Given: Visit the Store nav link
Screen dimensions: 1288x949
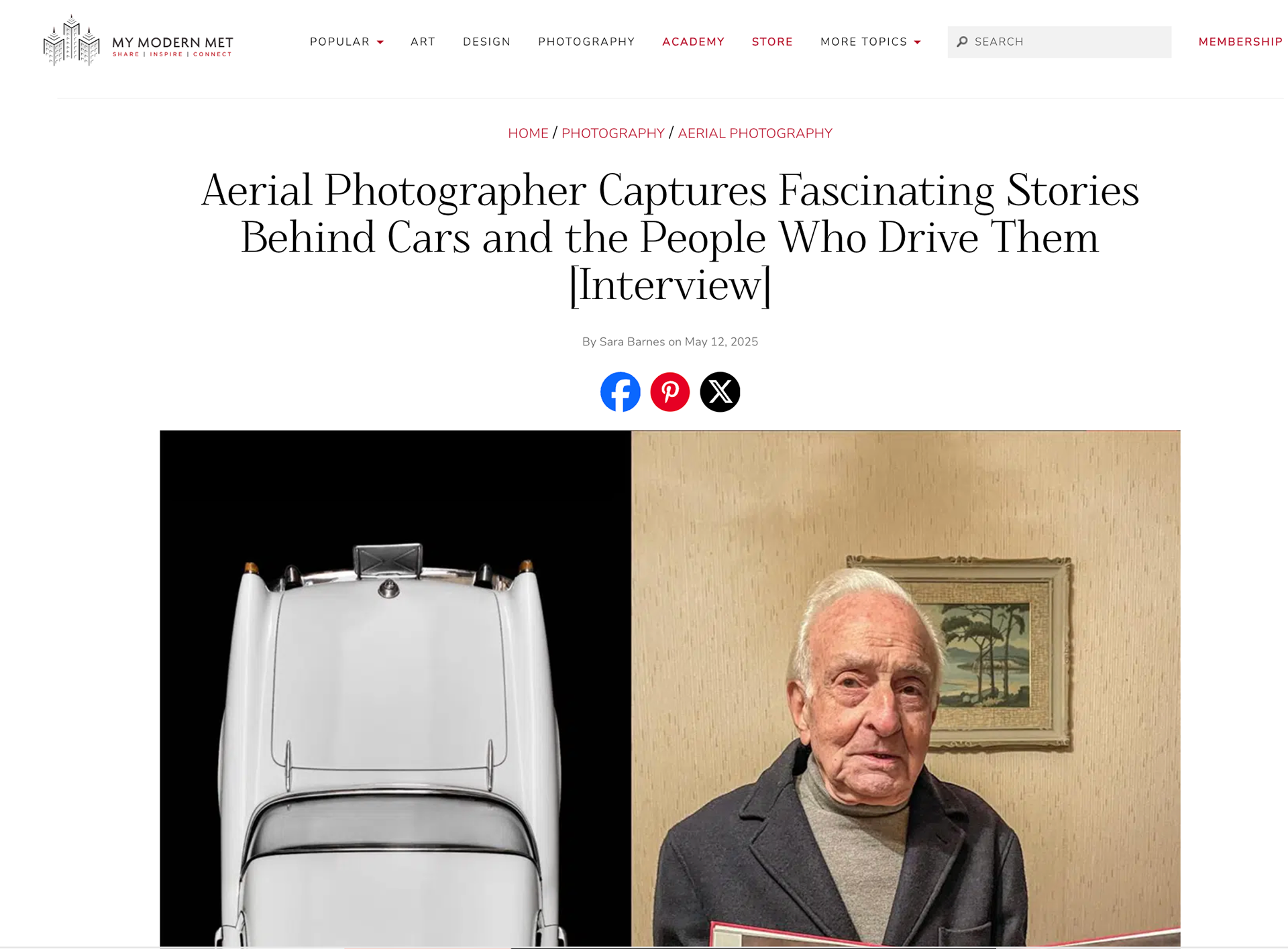Looking at the screenshot, I should [772, 42].
